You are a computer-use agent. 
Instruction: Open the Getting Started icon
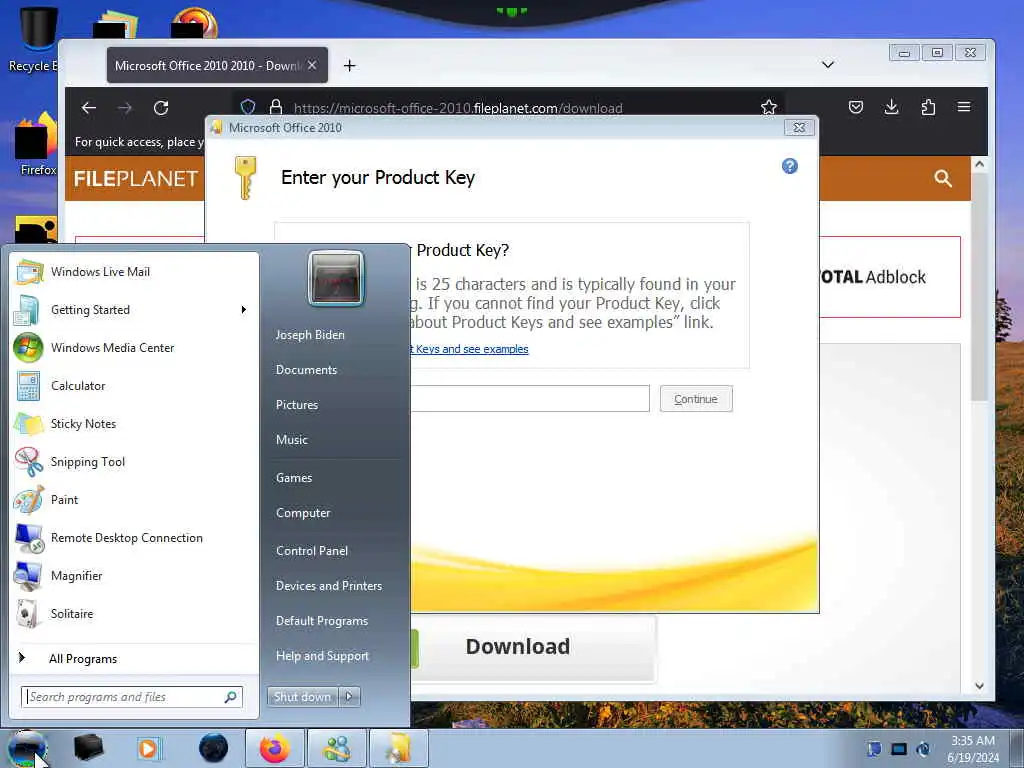[28, 310]
